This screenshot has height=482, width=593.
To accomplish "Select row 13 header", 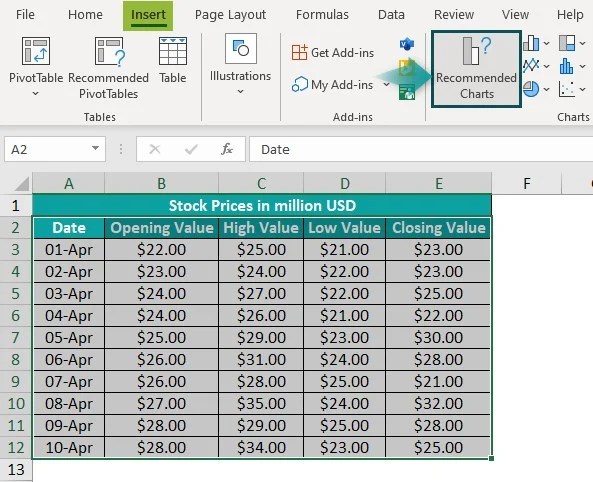I will coord(16,470).
